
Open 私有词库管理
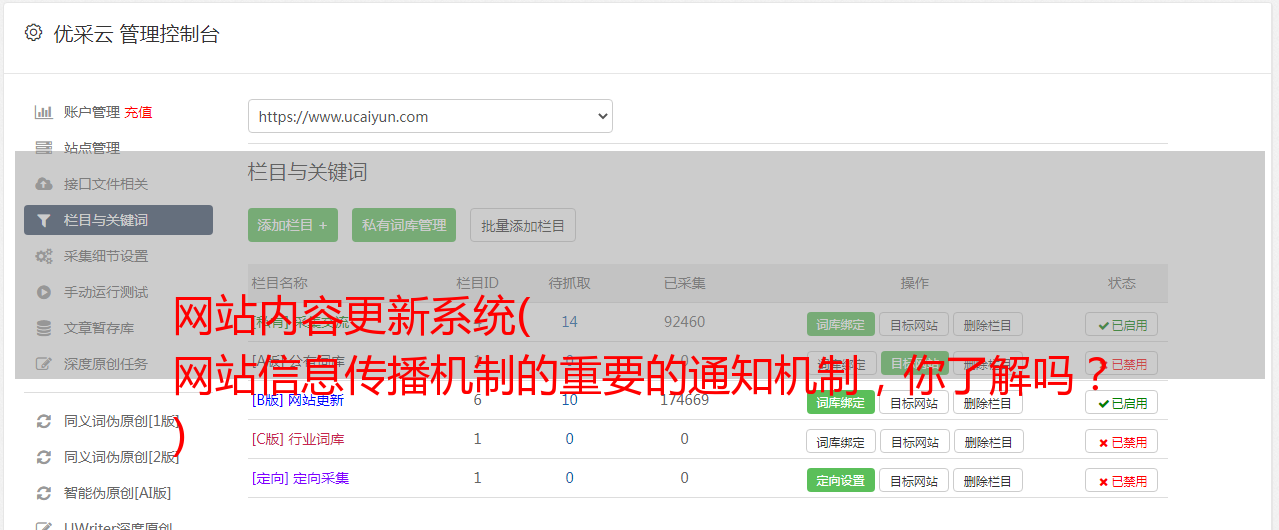[404, 225]
